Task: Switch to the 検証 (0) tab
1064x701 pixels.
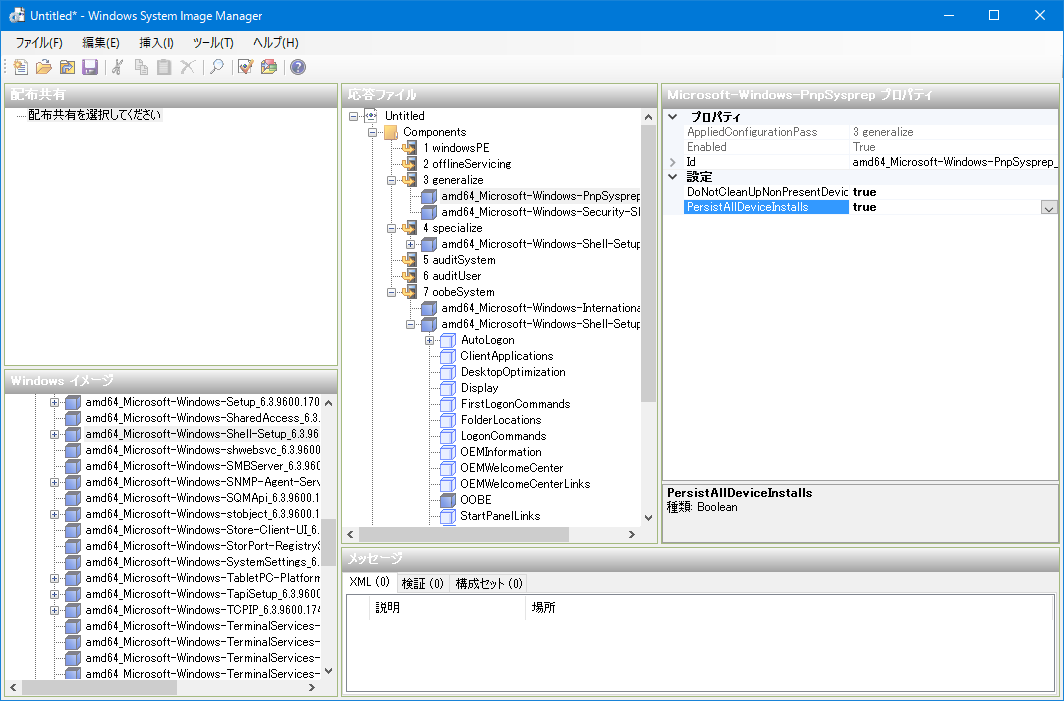Action: 421,583
